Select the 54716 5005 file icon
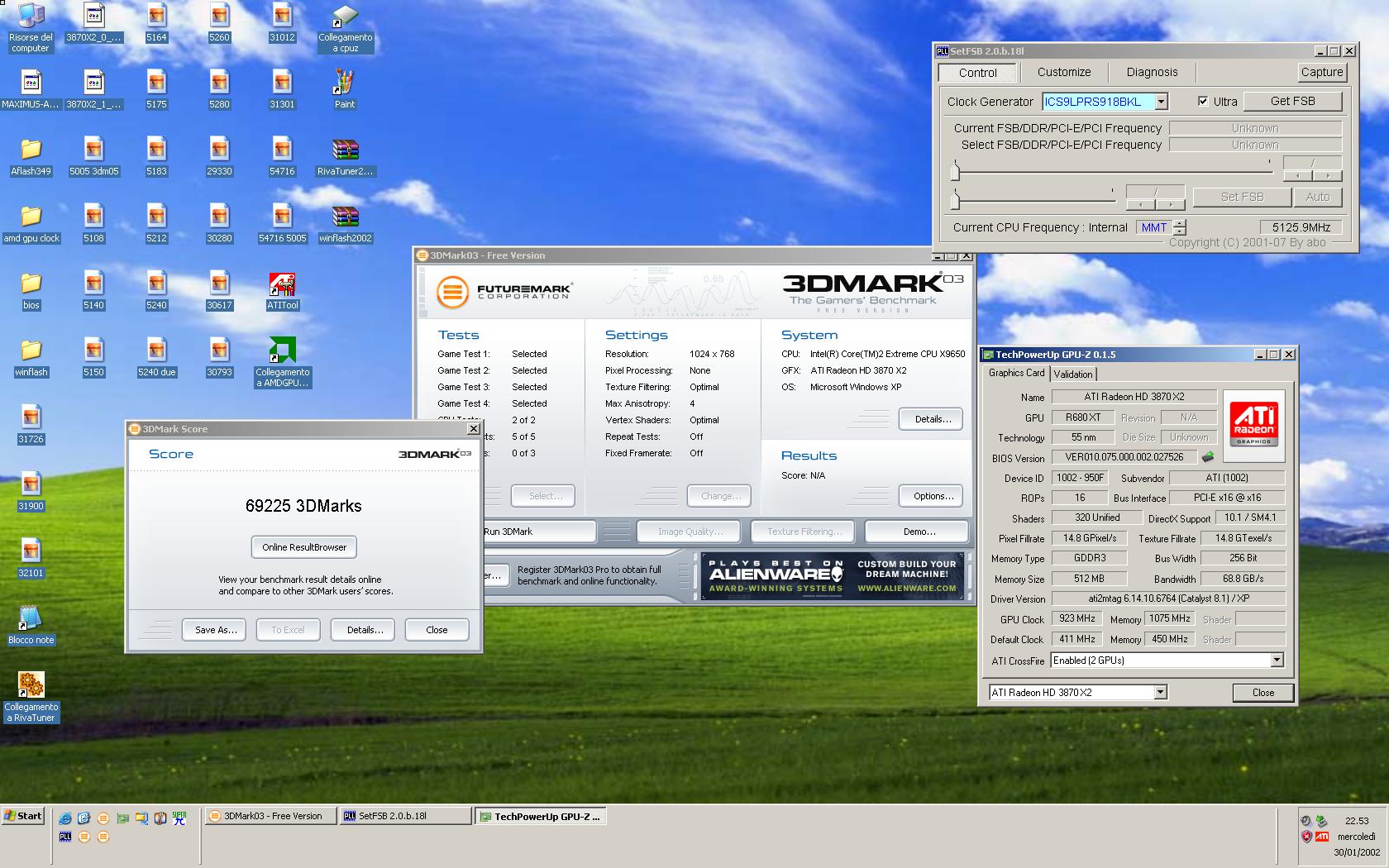This screenshot has width=1389, height=868. [282, 224]
